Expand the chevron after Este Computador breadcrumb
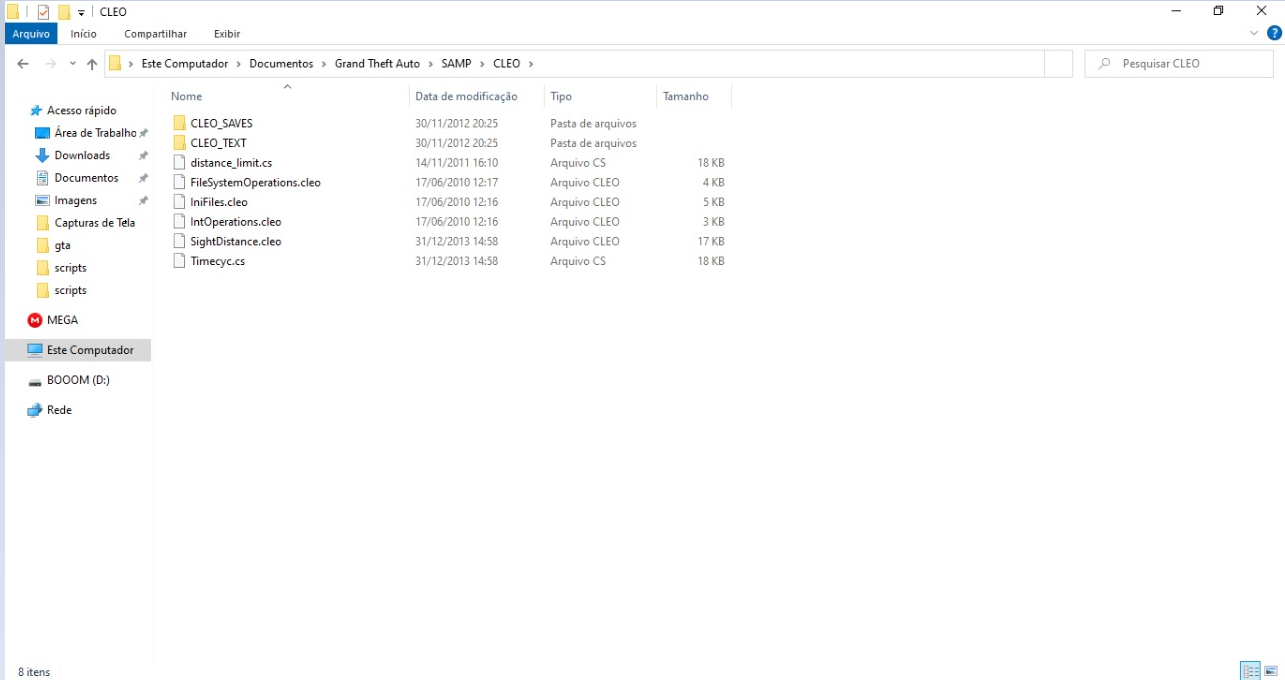1285x680 pixels. [x=239, y=63]
